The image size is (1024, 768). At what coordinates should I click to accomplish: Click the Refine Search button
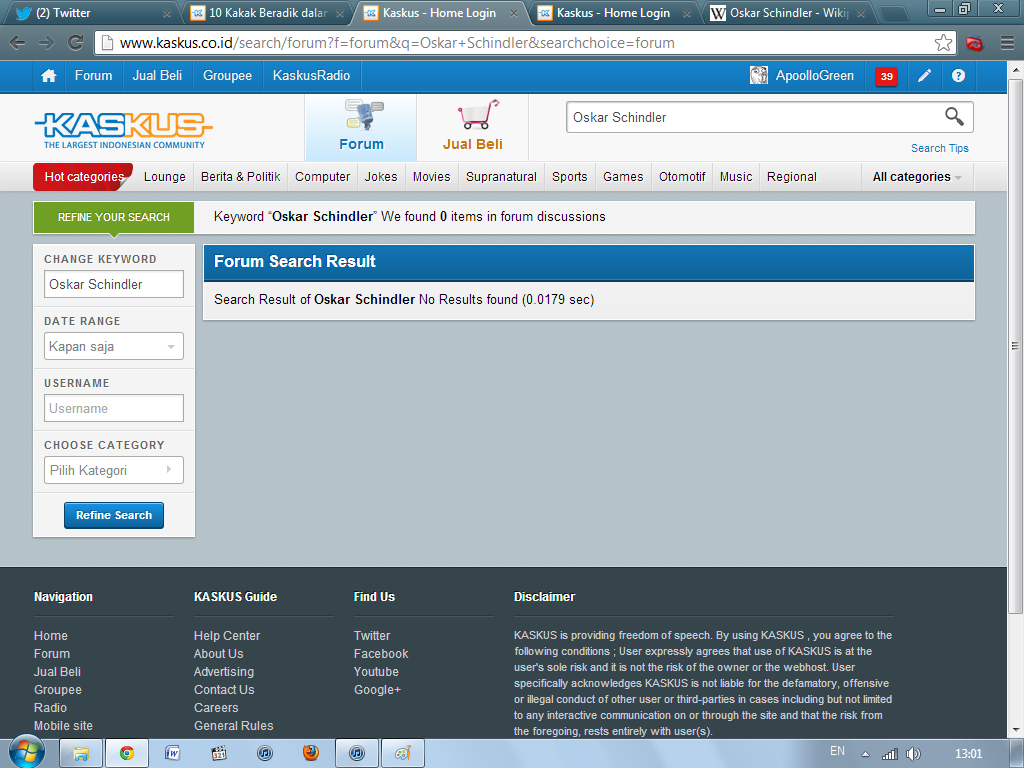point(114,515)
